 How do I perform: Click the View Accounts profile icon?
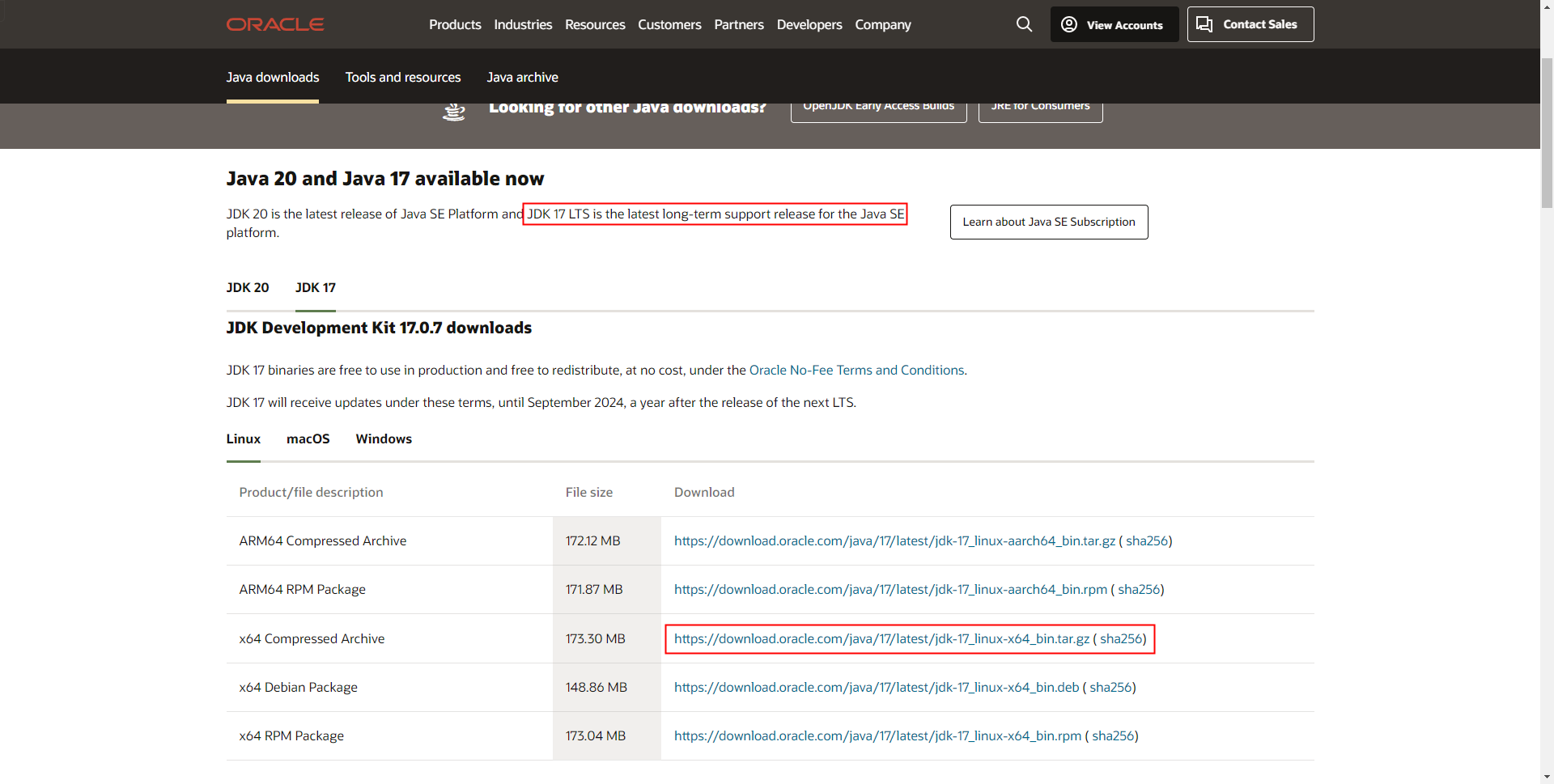point(1070,24)
